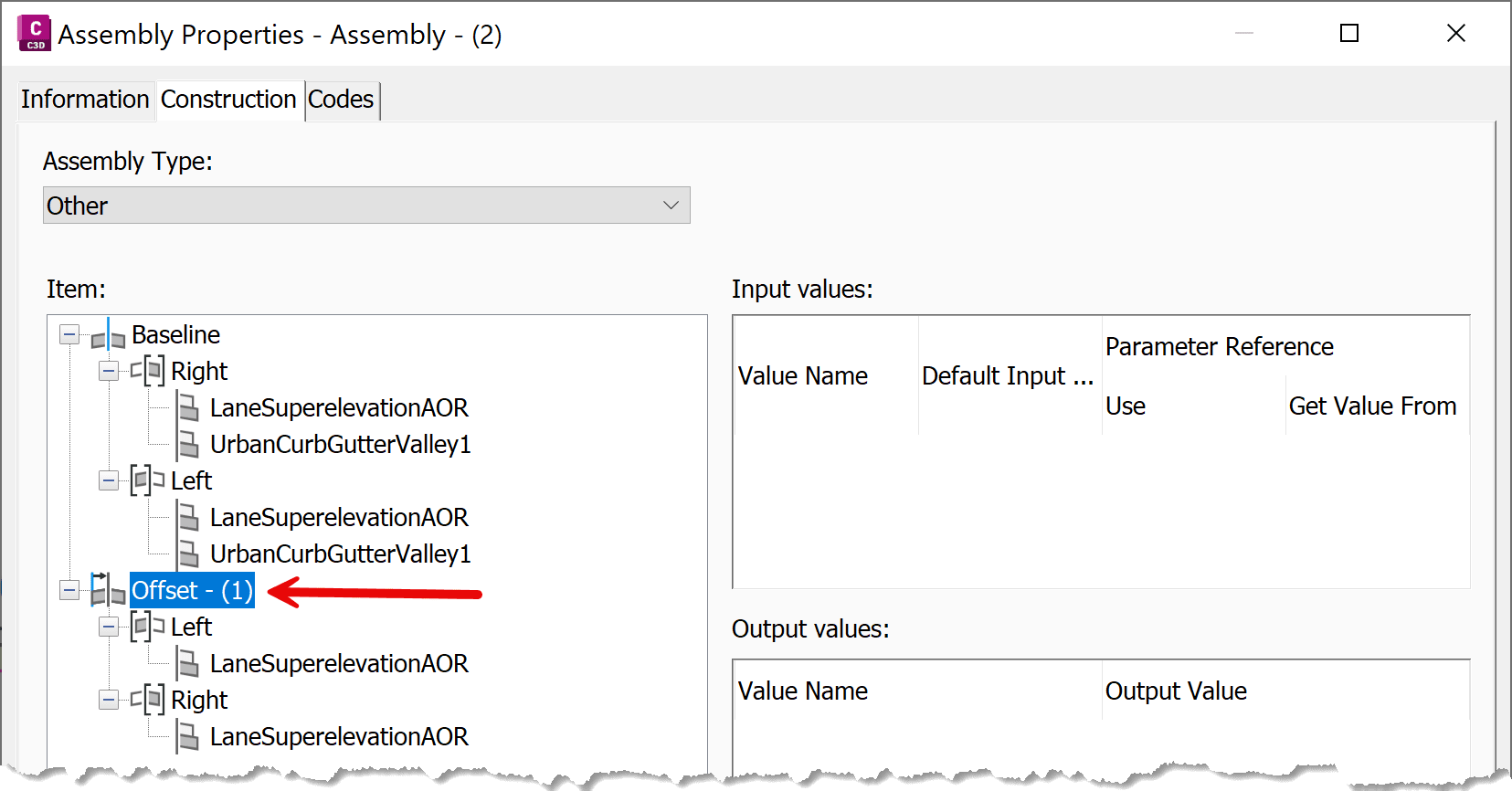The image size is (1512, 791).
Task: Click the Civil 3D application icon in title bar
Action: click(x=34, y=33)
